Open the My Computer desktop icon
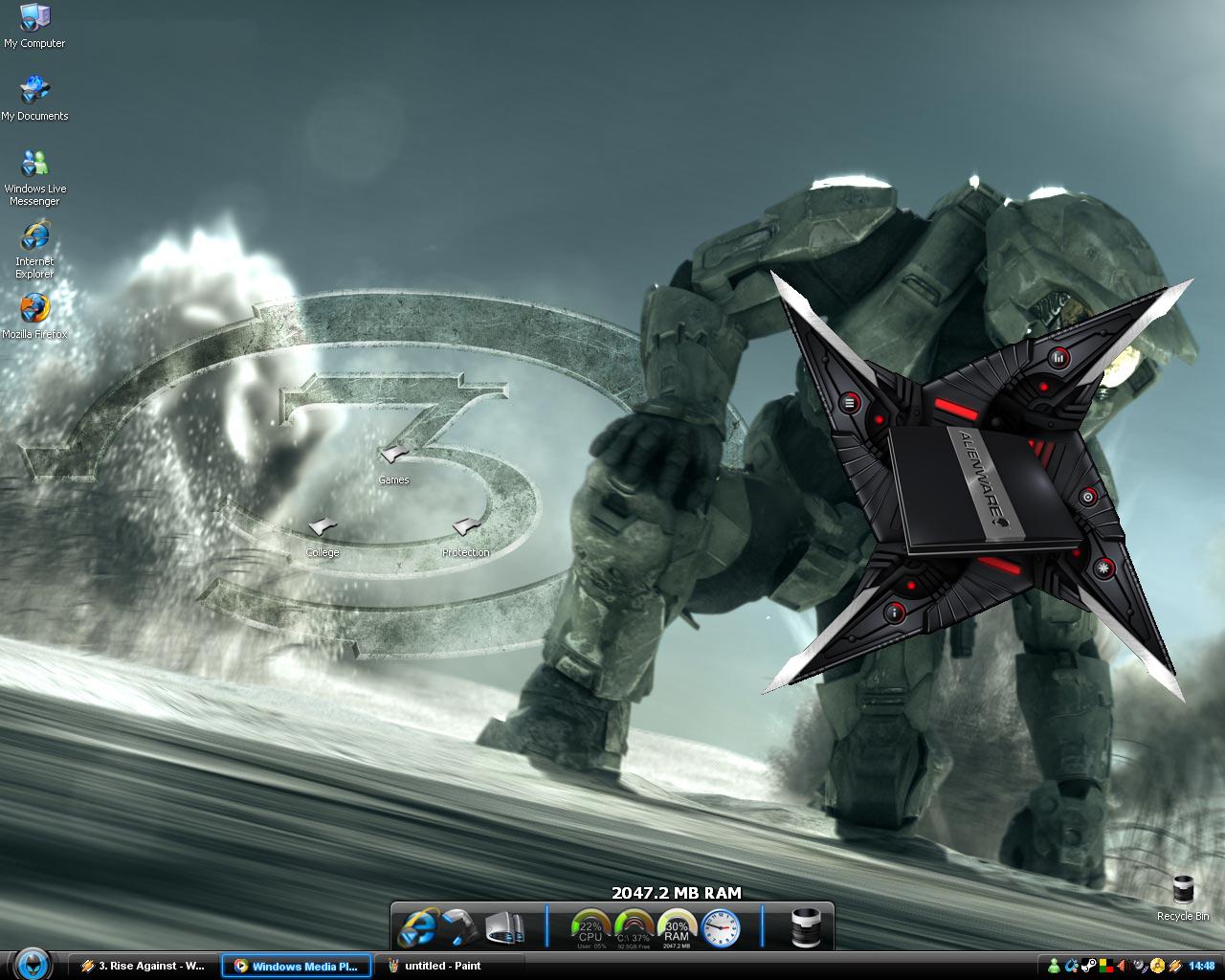This screenshot has width=1225, height=980. (34, 26)
